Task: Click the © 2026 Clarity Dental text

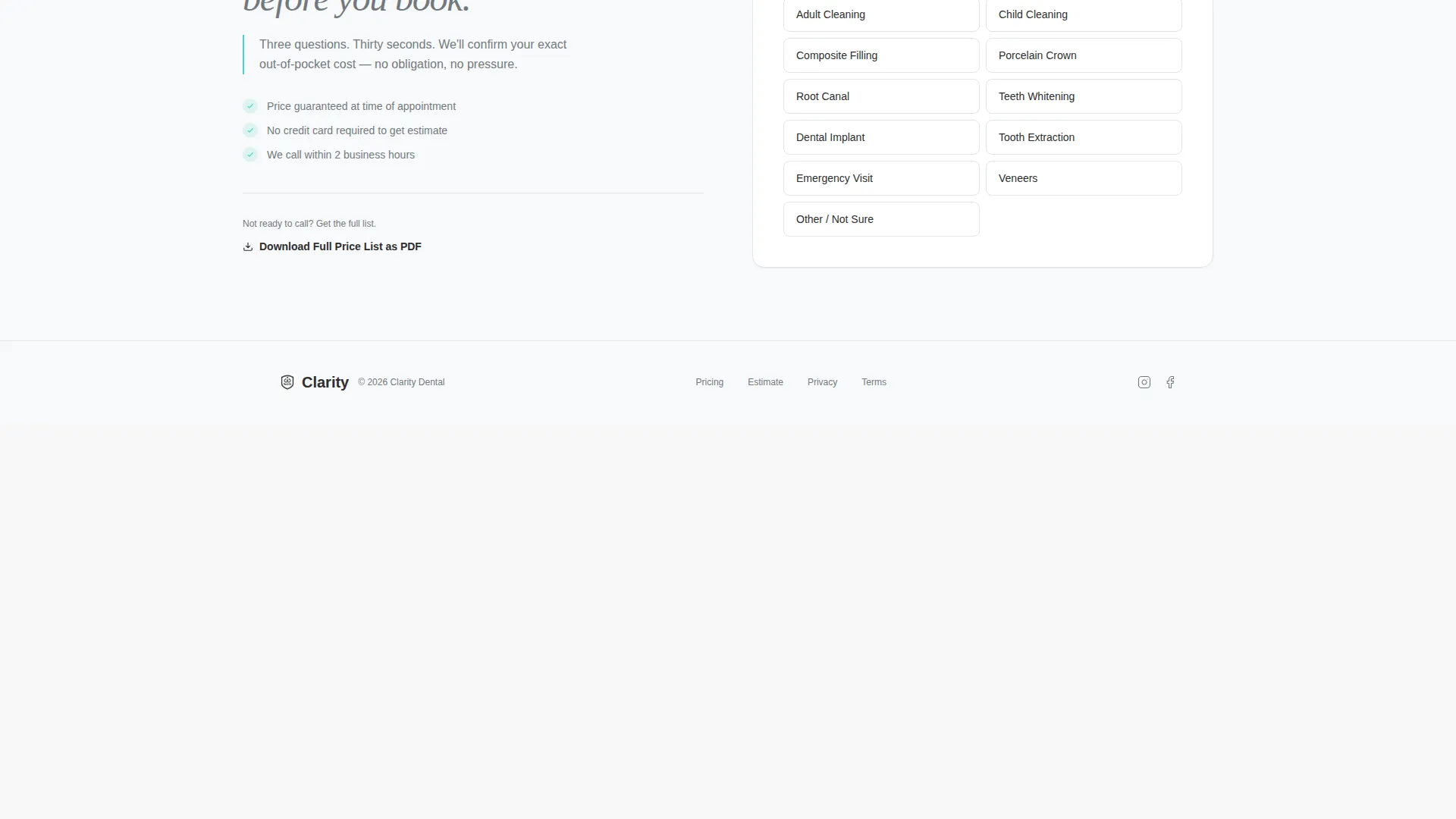Action: click(x=401, y=382)
